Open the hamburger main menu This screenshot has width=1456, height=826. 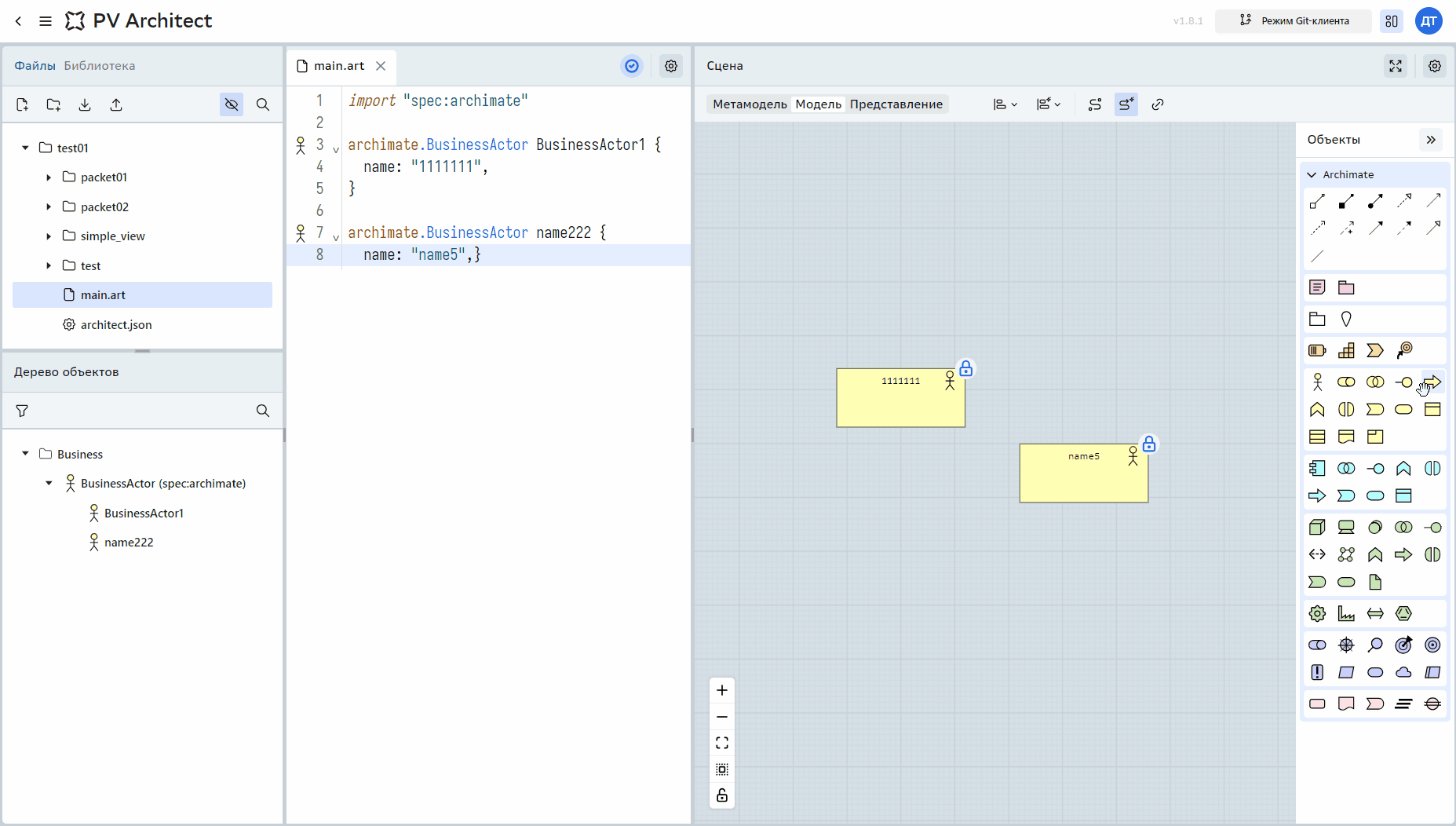coord(46,21)
